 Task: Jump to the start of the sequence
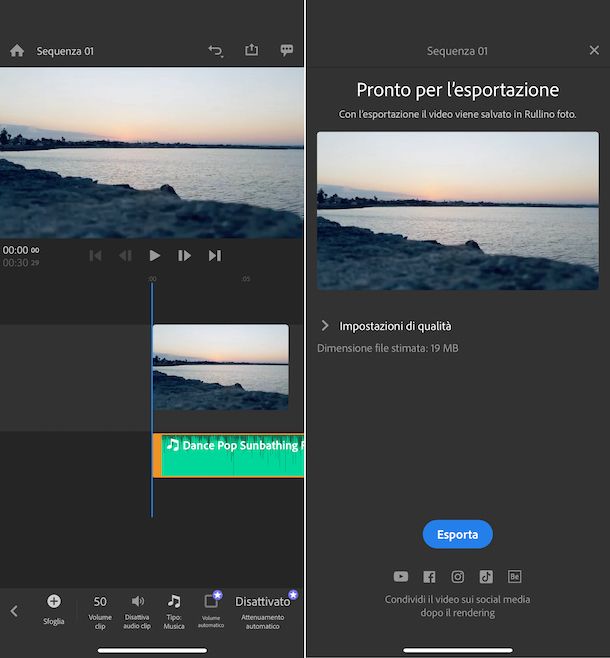pyautogui.click(x=95, y=256)
